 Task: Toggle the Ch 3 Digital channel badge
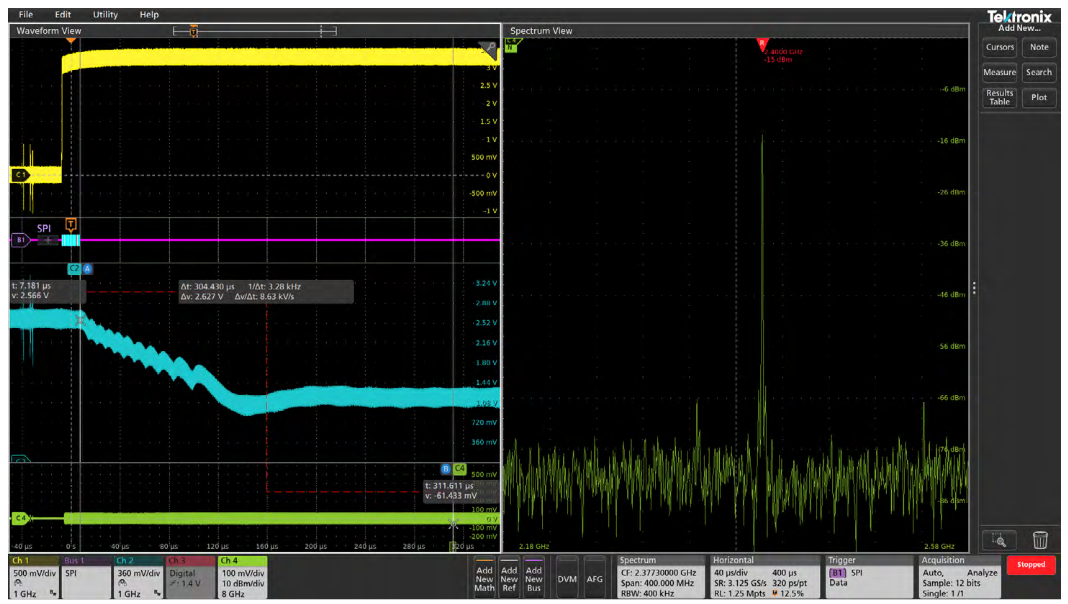pos(189,577)
